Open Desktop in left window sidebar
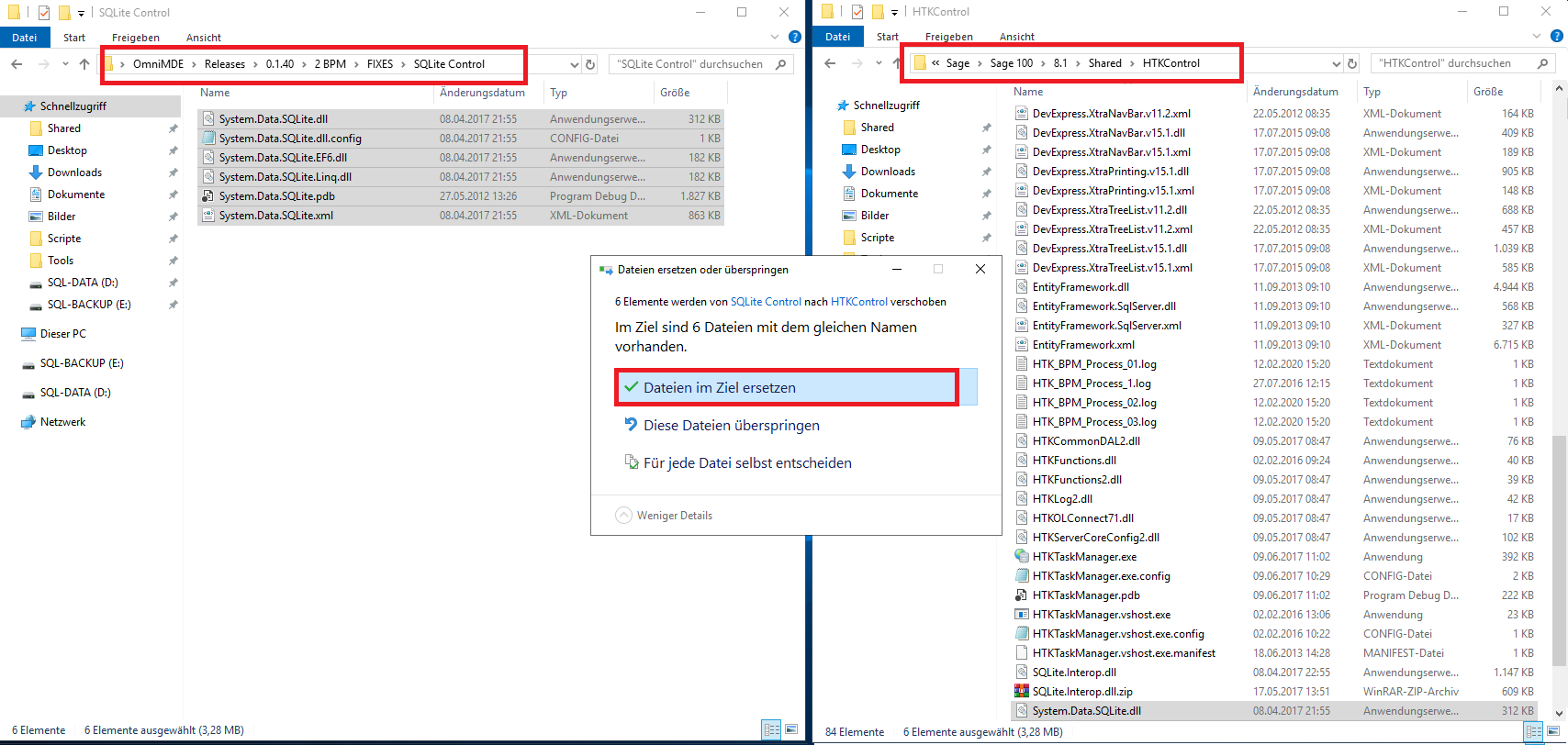Image resolution: width=1568 pixels, height=745 pixels. 67,150
